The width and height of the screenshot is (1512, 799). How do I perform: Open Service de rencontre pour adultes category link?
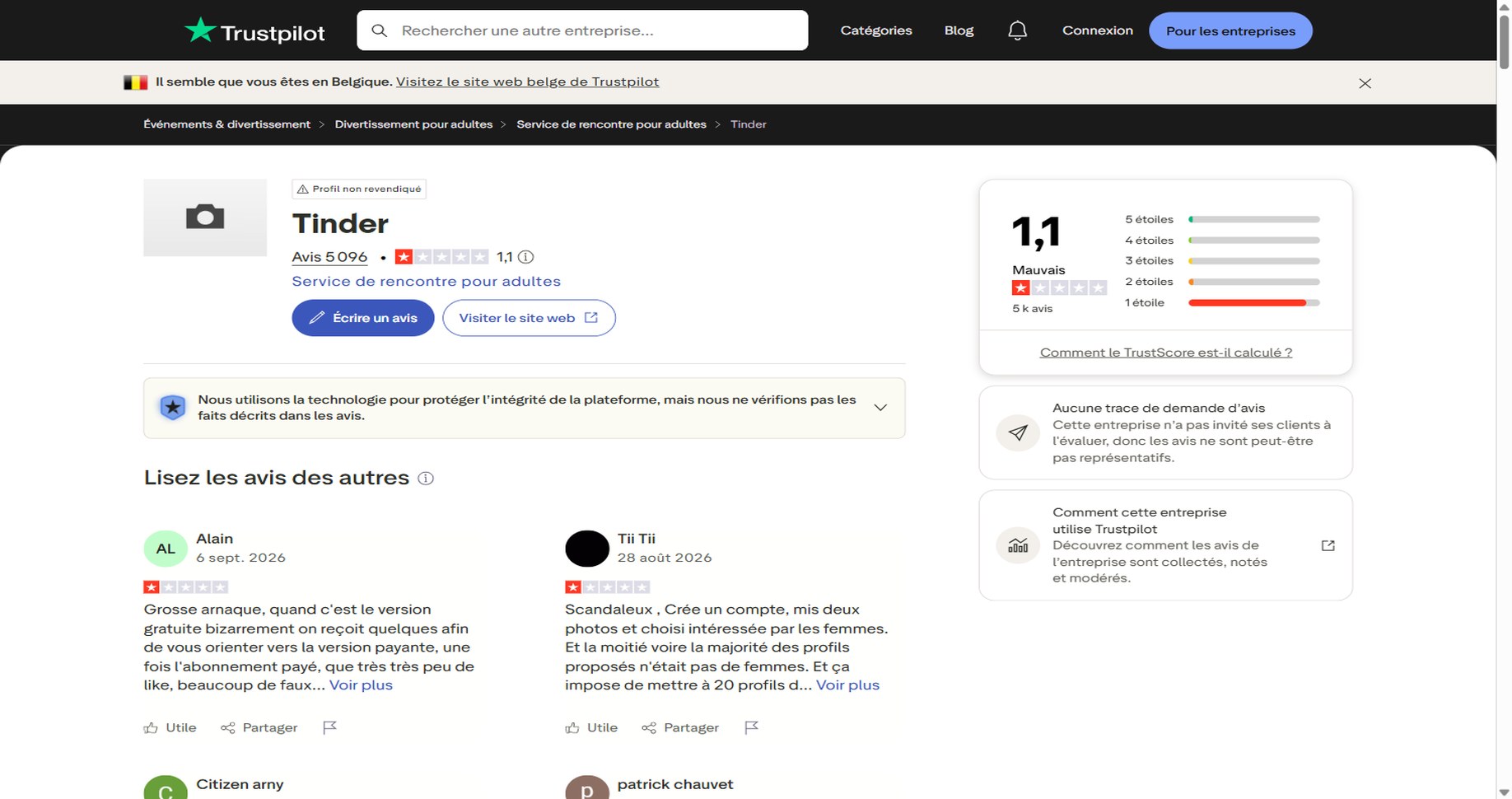coord(427,281)
